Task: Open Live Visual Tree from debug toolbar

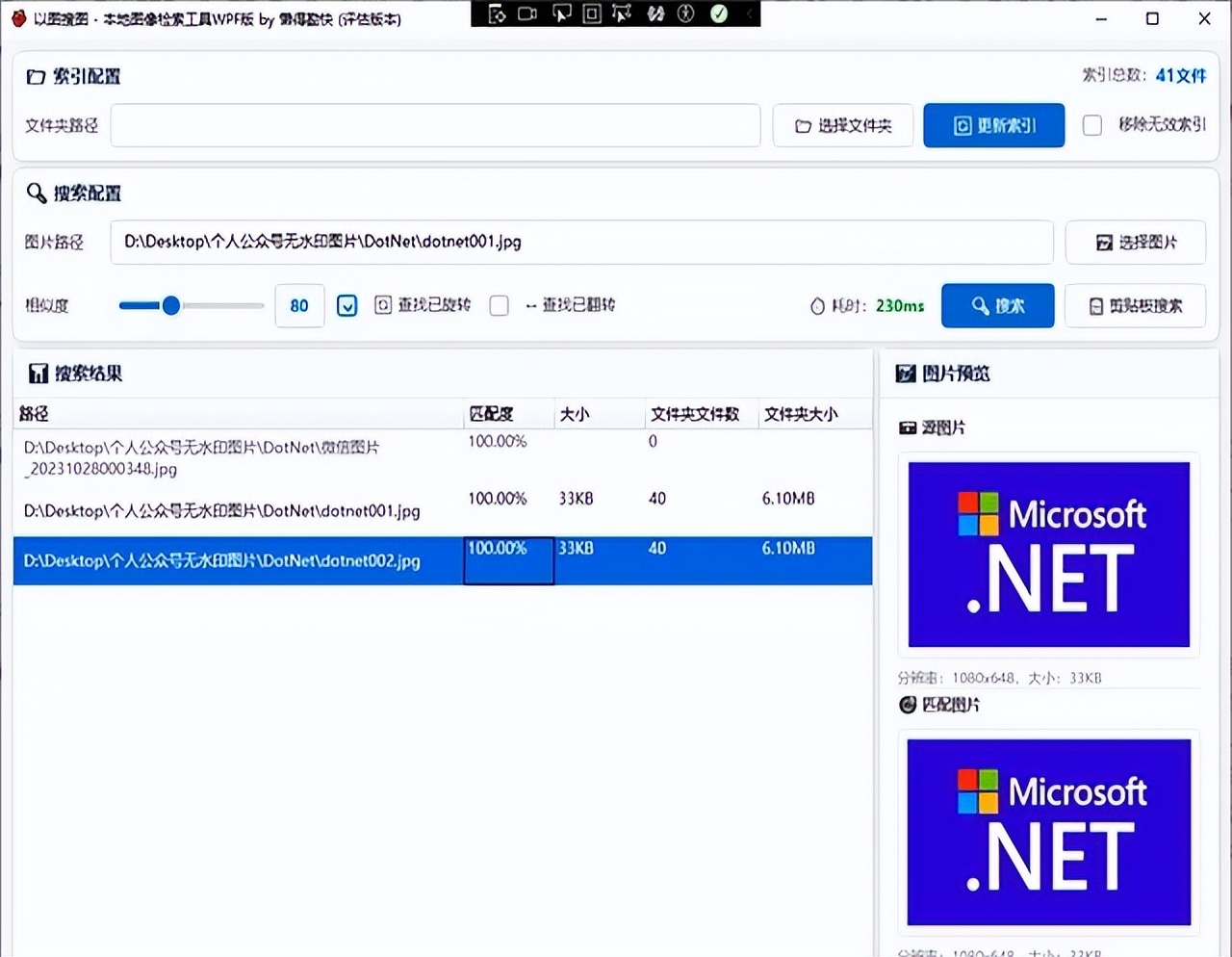Action: [x=497, y=13]
